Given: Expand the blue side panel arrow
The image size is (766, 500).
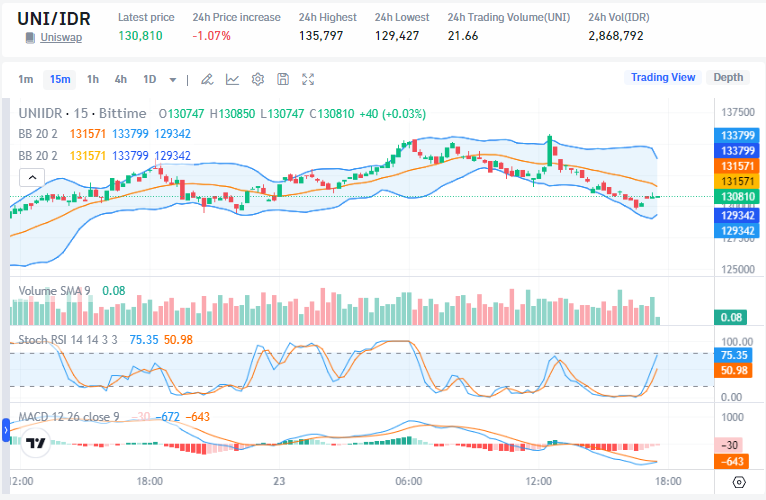Looking at the screenshot, I should [x=6, y=431].
